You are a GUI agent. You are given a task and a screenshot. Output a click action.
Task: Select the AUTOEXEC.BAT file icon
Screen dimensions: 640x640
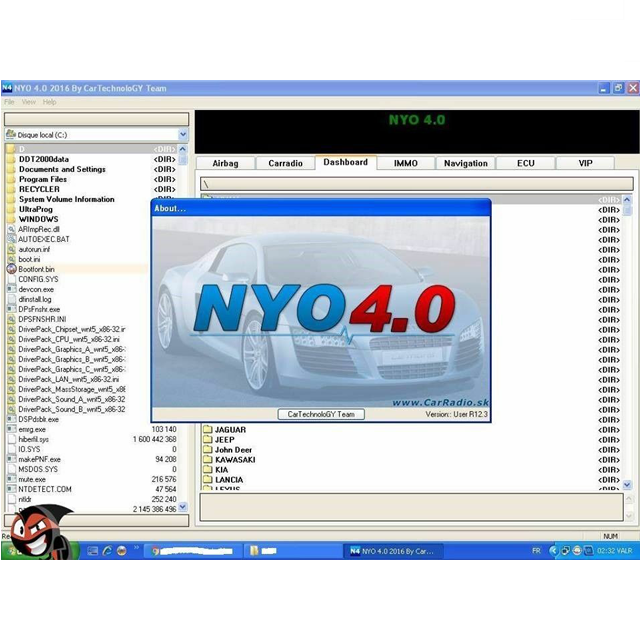coord(11,239)
